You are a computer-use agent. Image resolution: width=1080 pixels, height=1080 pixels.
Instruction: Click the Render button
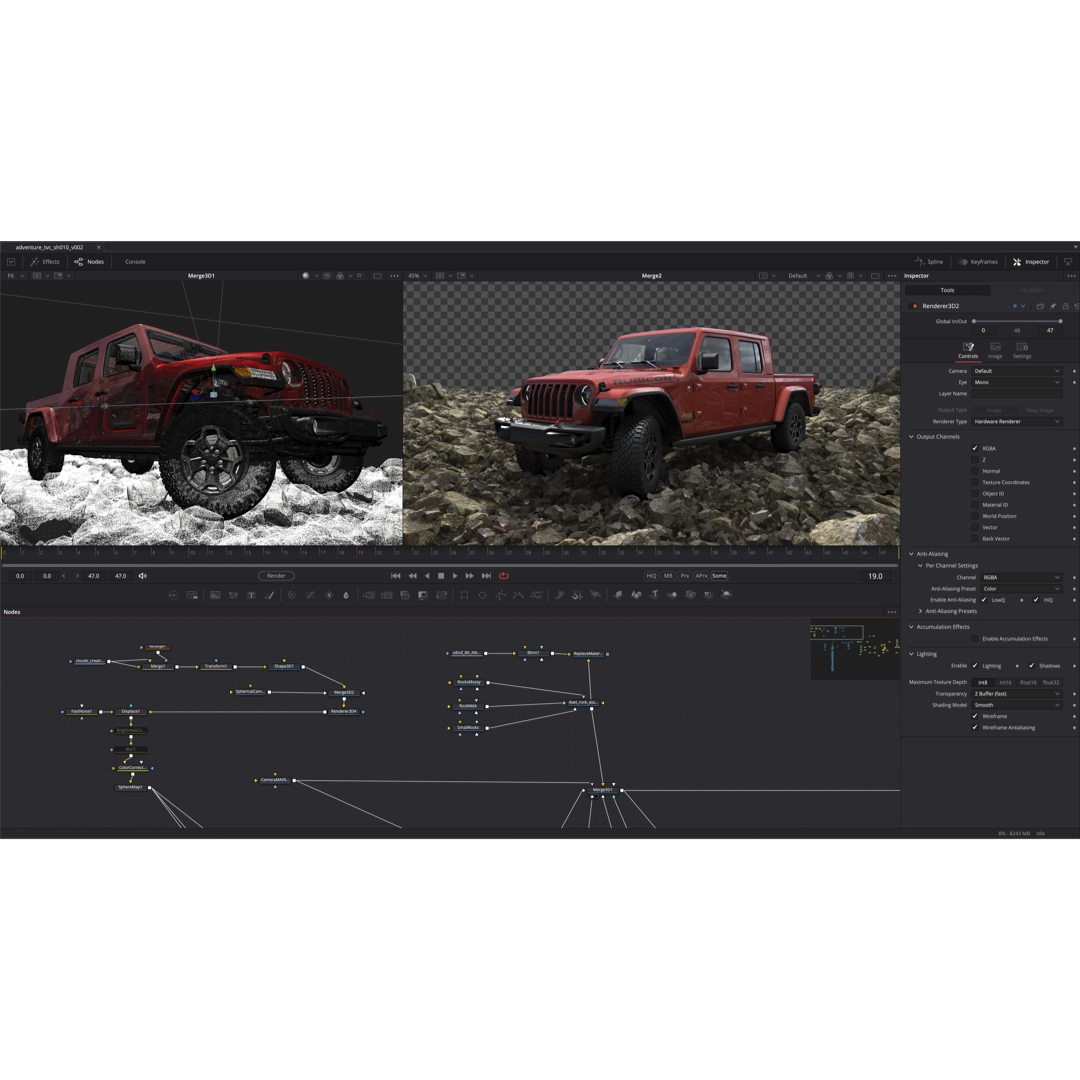pos(276,576)
